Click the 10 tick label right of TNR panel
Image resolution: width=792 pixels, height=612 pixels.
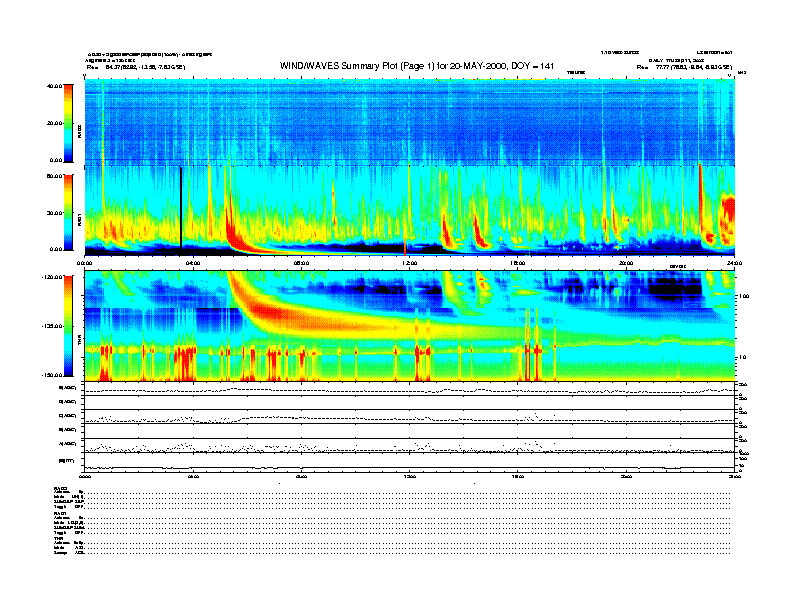(x=743, y=357)
